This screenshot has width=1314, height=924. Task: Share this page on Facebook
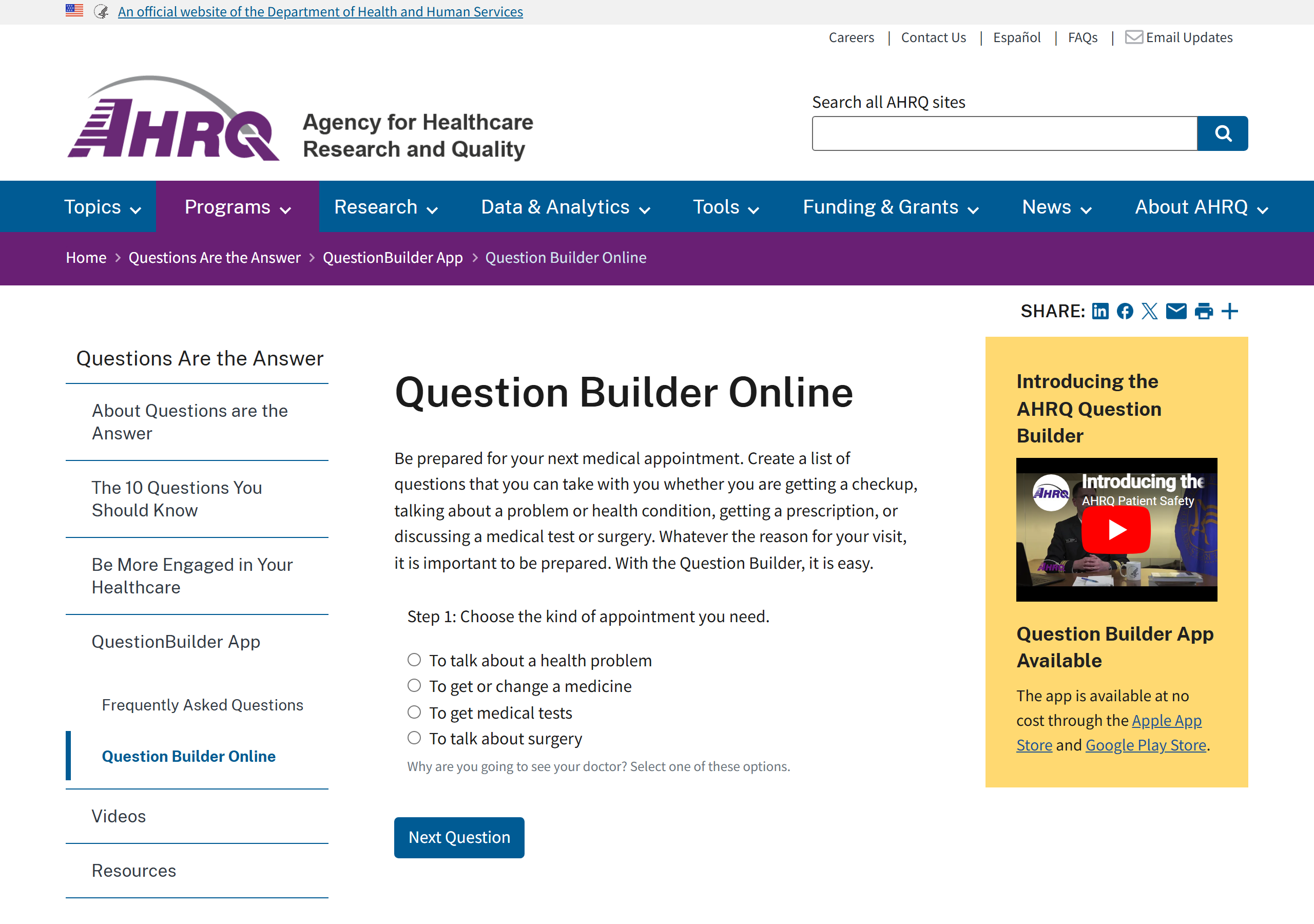[1125, 311]
